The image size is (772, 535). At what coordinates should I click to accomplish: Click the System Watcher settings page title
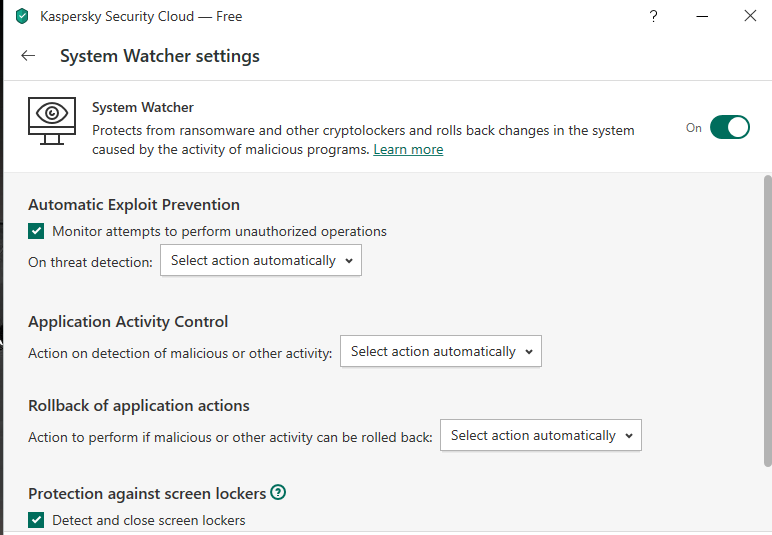click(x=160, y=56)
